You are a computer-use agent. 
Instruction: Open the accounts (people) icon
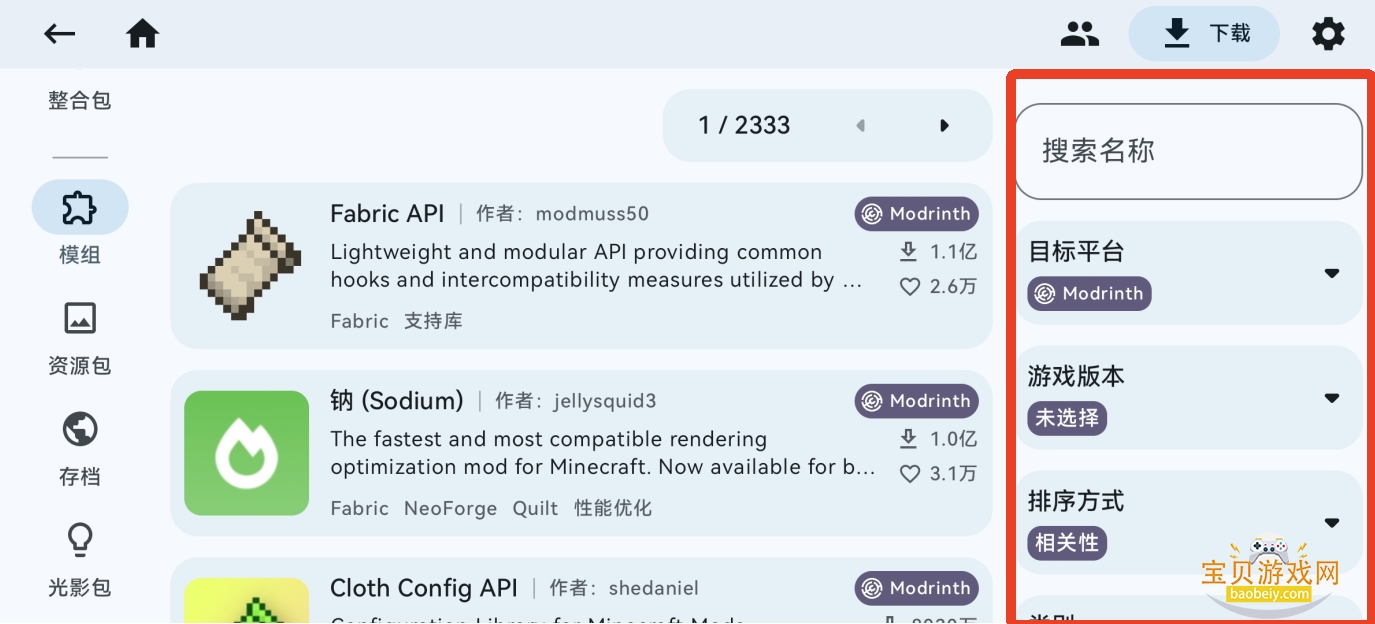(x=1079, y=34)
